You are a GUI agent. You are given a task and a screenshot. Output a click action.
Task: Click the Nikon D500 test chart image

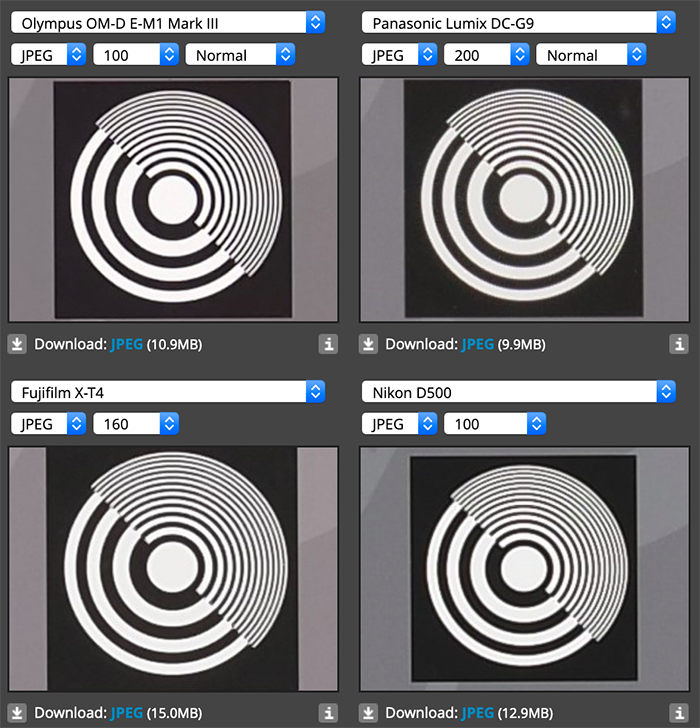tap(525, 569)
